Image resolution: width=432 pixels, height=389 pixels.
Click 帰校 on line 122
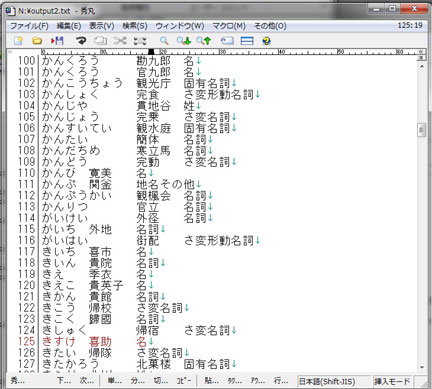point(100,308)
